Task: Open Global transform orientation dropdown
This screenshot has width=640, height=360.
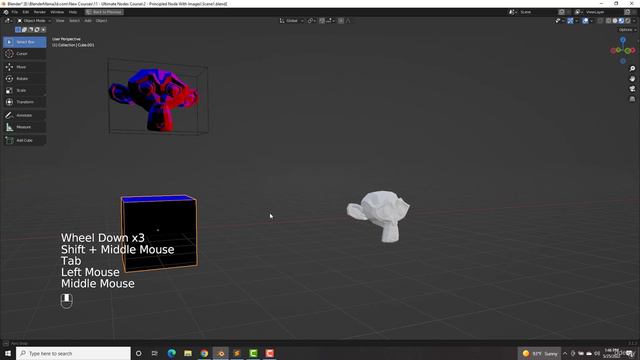Action: (x=291, y=21)
